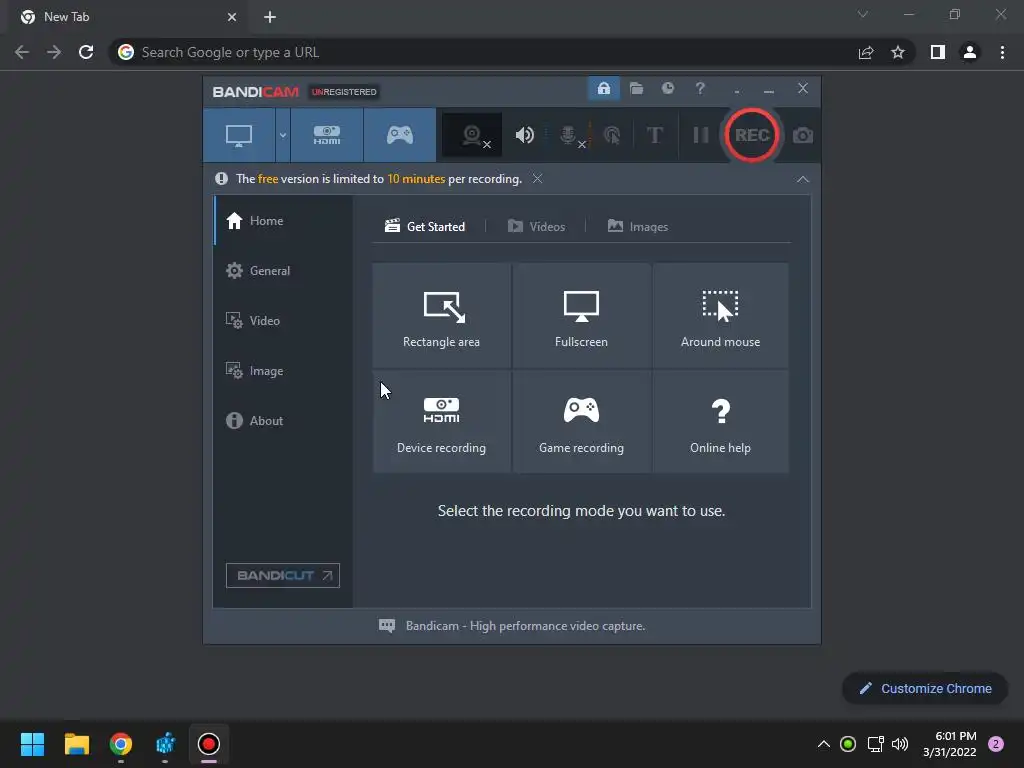The height and width of the screenshot is (768, 1024).
Task: Open the volume icon in system tray
Action: (x=900, y=744)
